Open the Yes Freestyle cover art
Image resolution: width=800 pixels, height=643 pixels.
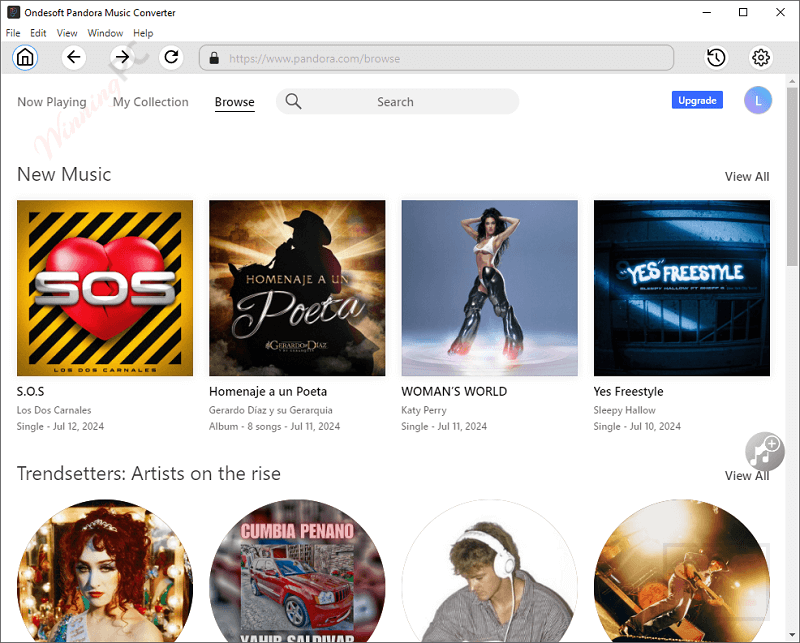[x=682, y=288]
